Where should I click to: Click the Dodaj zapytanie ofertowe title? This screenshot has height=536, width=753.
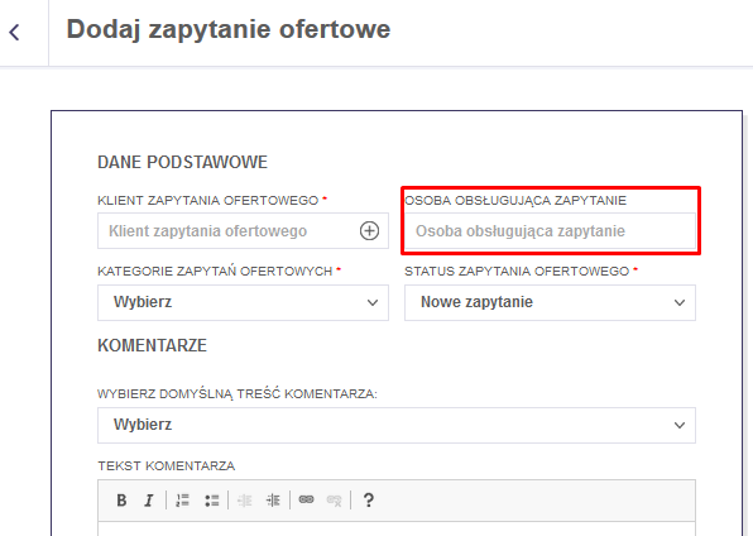[x=228, y=30]
